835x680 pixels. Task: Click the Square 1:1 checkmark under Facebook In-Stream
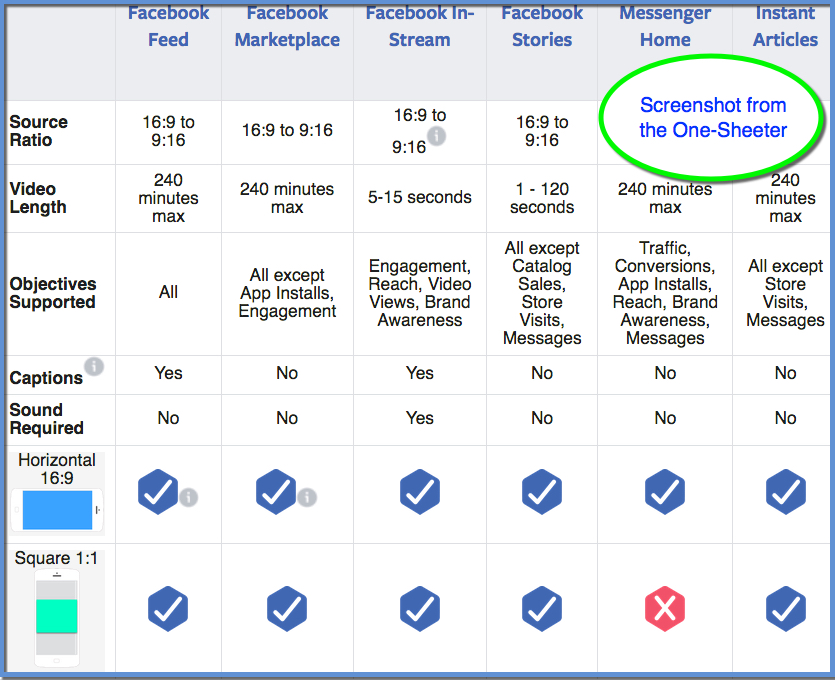[x=420, y=609]
